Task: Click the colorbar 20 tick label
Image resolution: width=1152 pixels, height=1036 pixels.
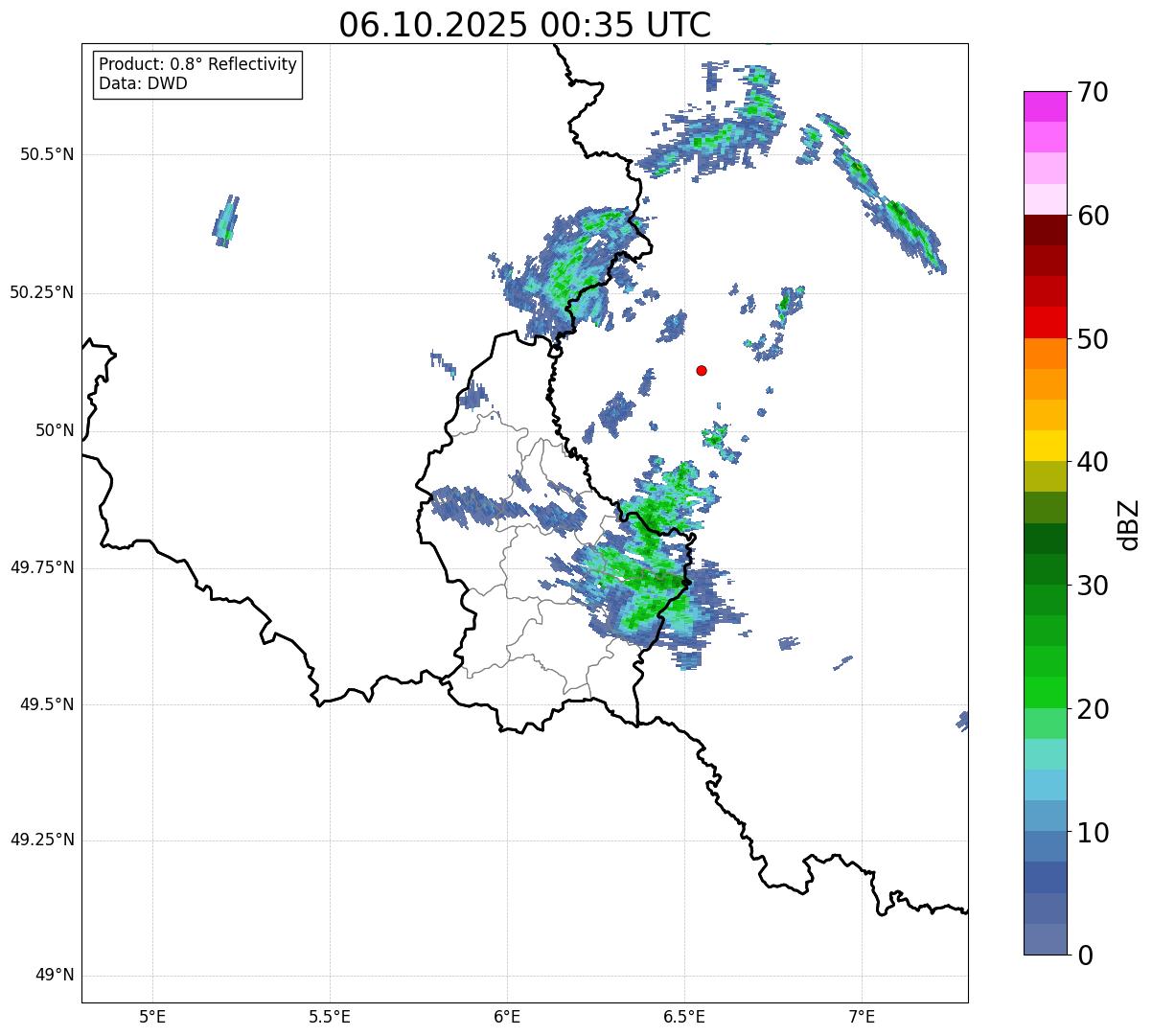Action: (1093, 709)
